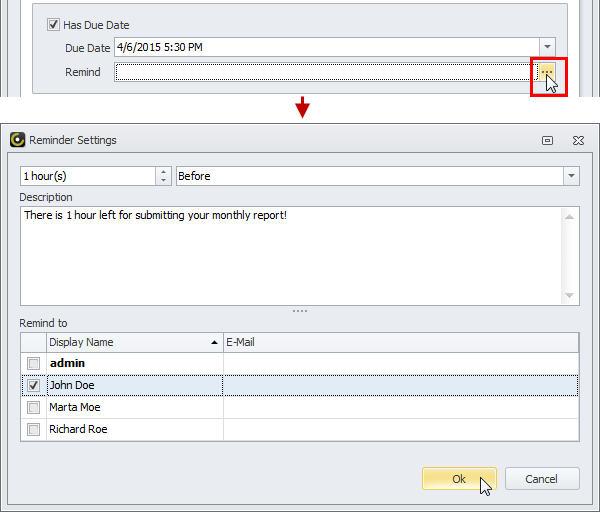Check the admin user checkbox

point(33,363)
